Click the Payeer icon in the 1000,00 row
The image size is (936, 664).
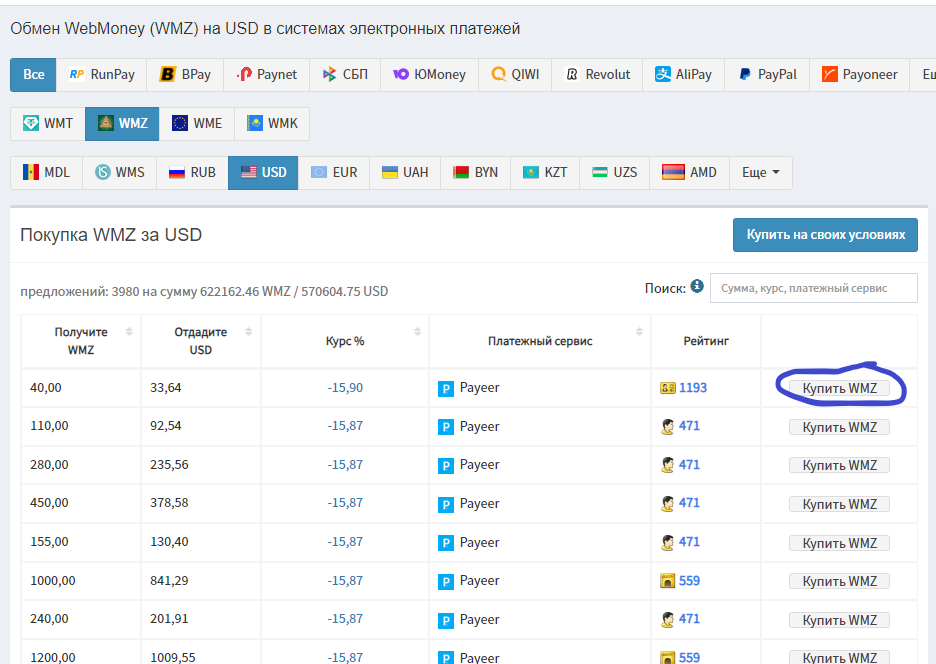445,582
